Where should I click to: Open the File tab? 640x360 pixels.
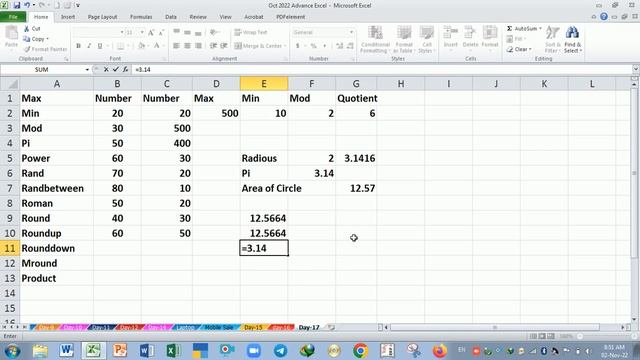coord(13,17)
